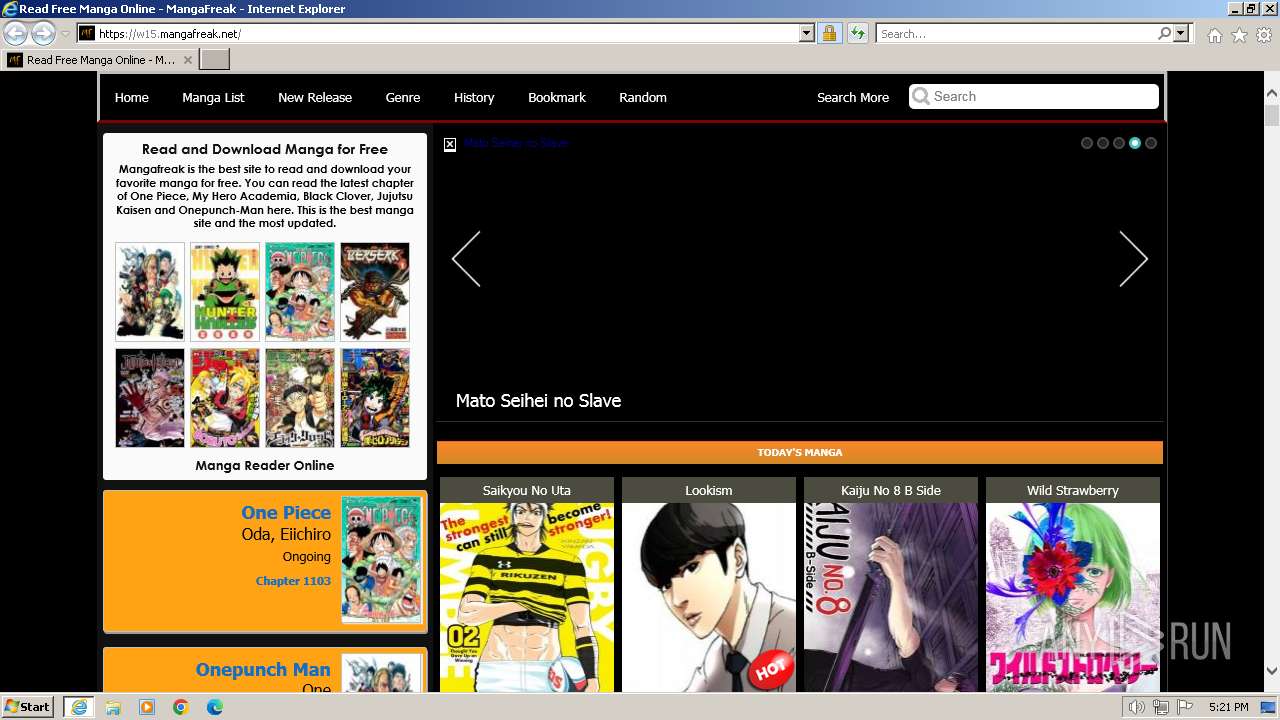Open the New Release menu
Screen dimensions: 1280x720
pos(315,97)
